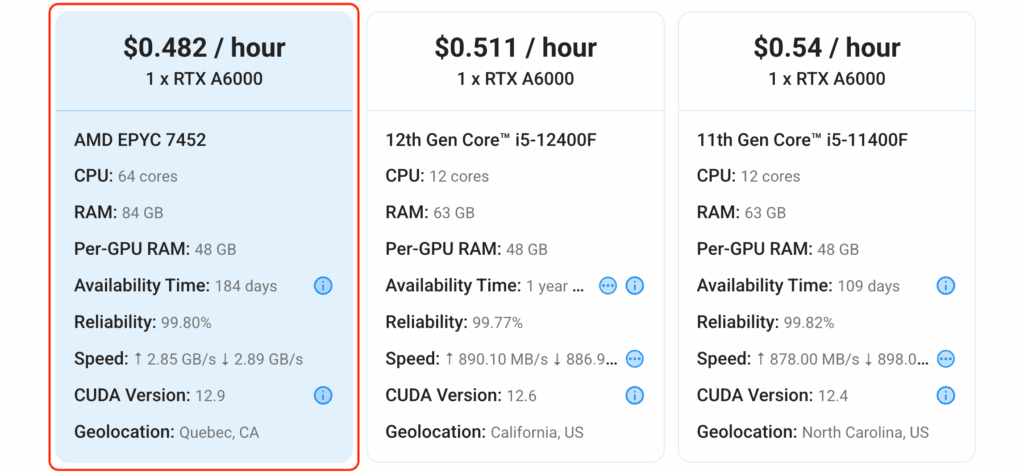Click the North Carolina, US geolocation
Image resolution: width=1024 pixels, height=473 pixels.
click(865, 432)
